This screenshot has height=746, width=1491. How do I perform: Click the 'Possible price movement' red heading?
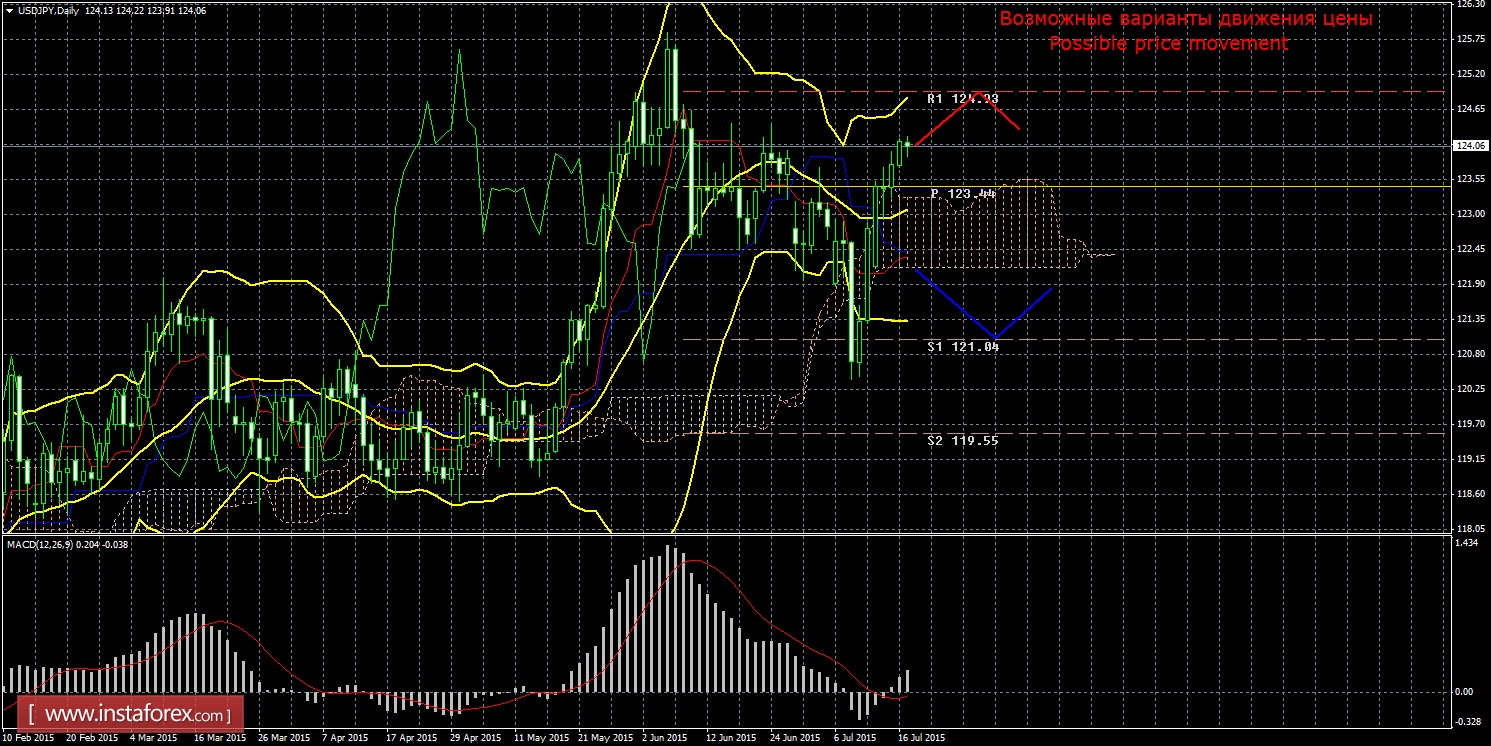coord(1168,44)
